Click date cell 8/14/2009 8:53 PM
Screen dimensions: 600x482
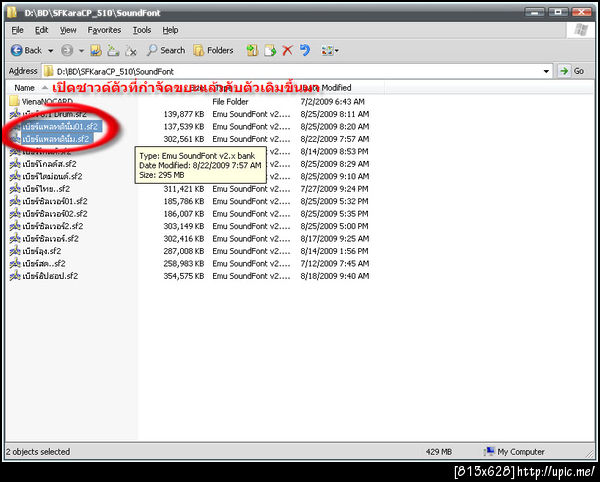coord(334,151)
